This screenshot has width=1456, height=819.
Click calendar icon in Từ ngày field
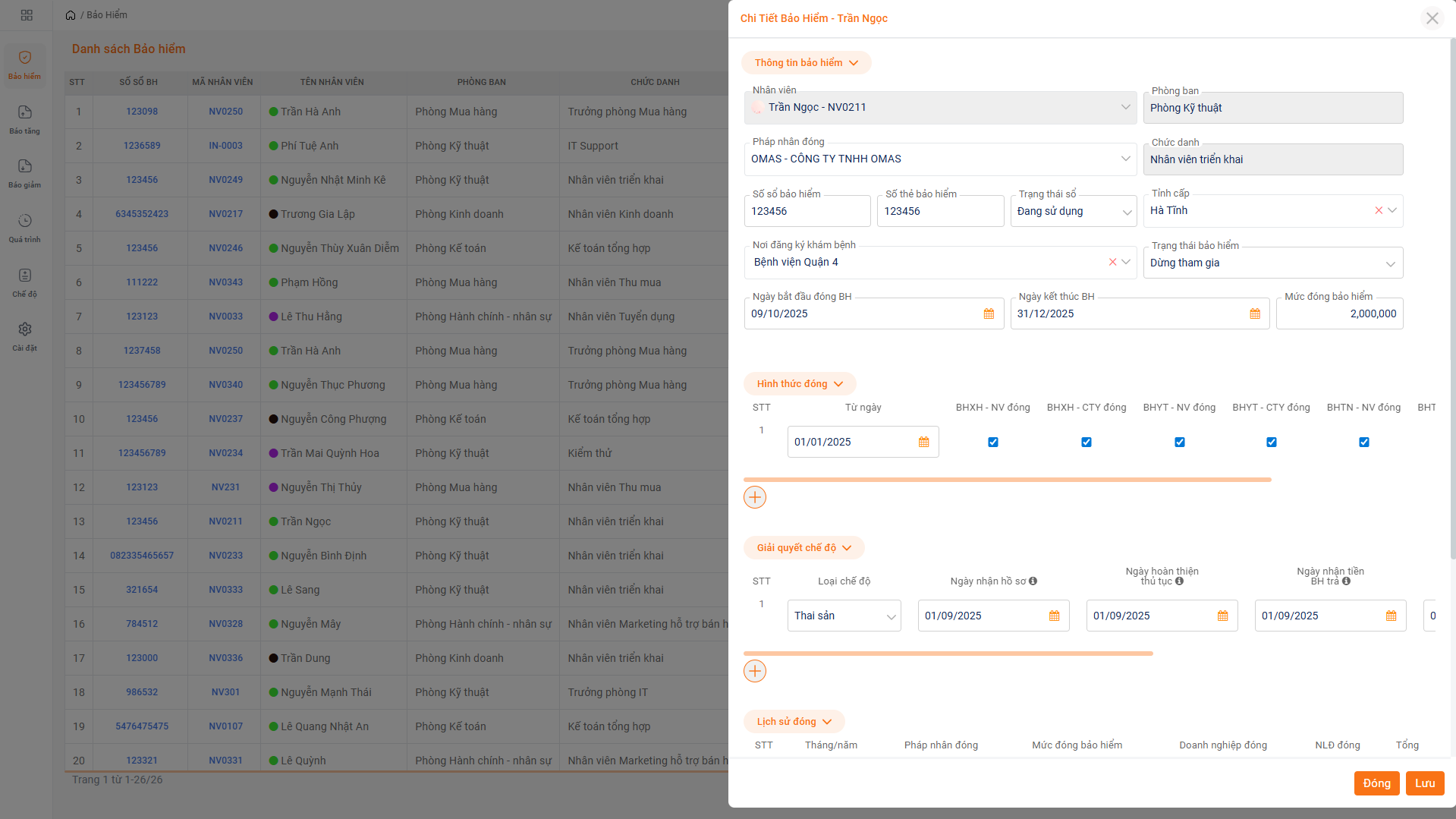923,443
